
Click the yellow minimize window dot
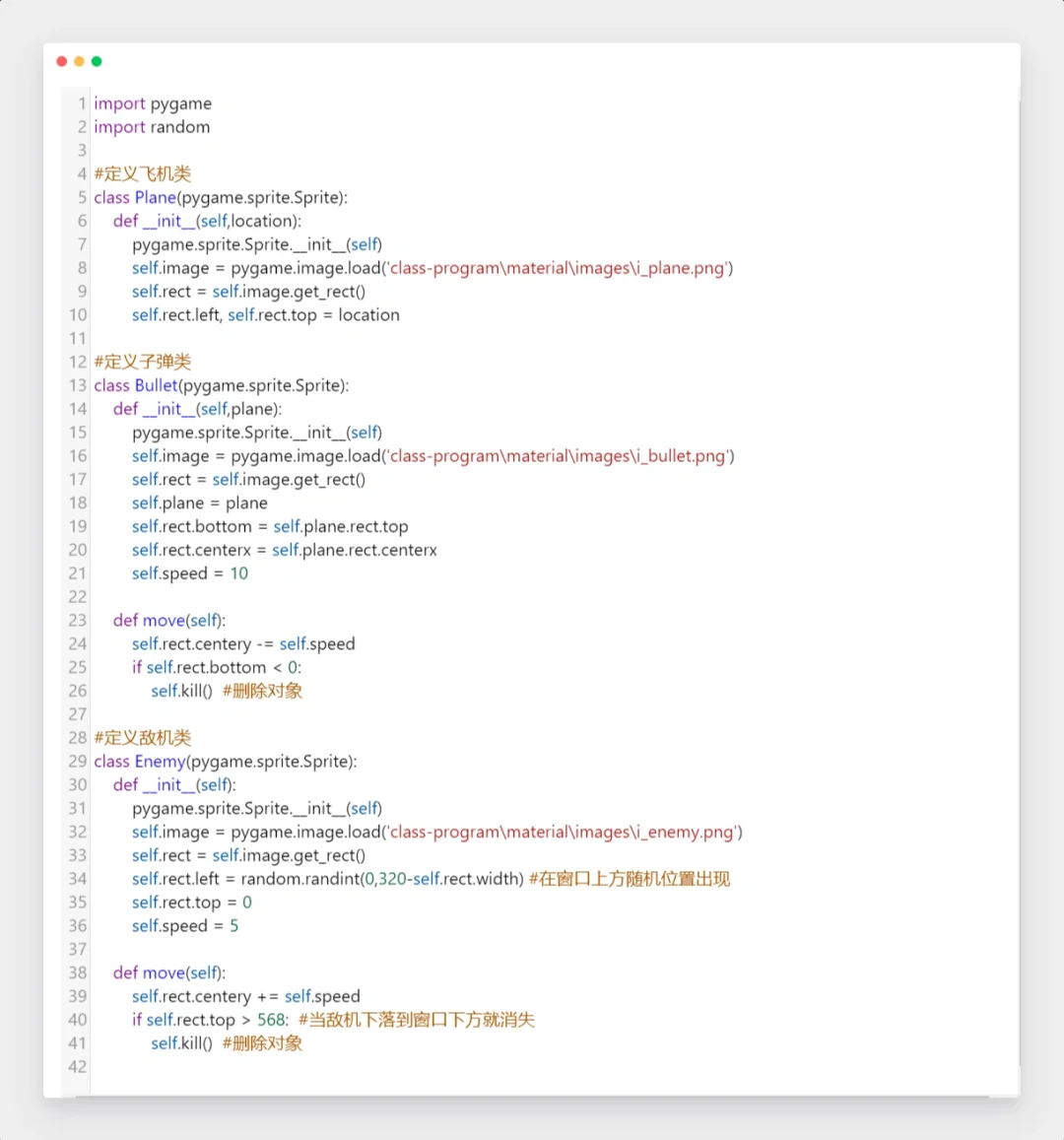point(79,62)
